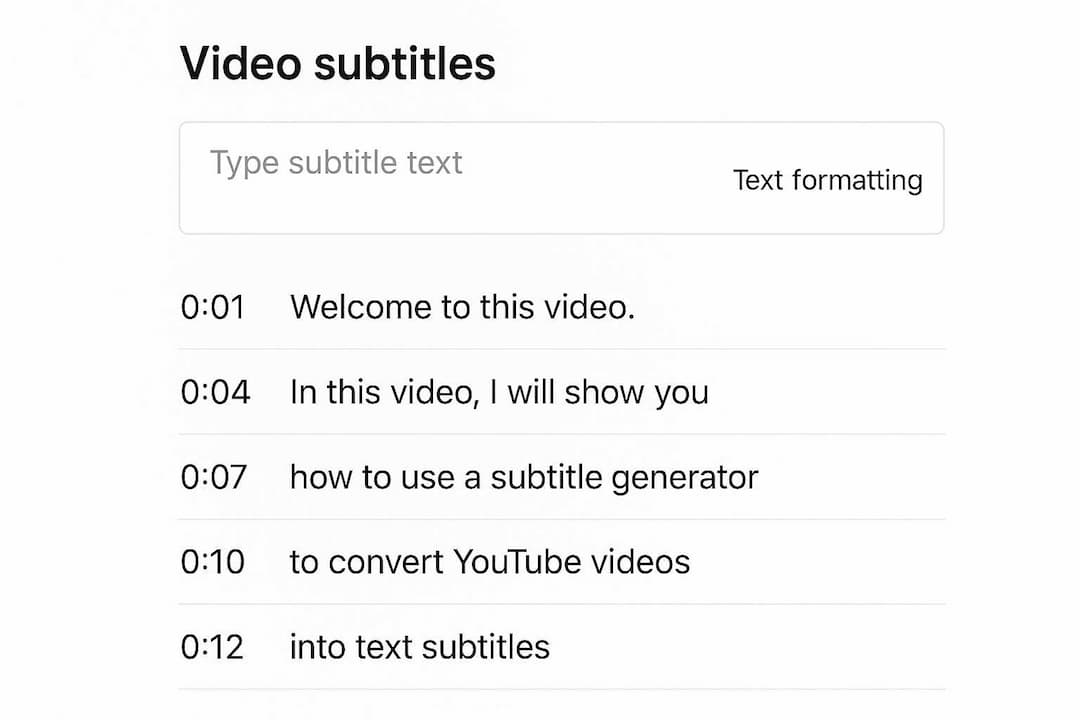1080x720 pixels.
Task: Click the 'into text subtitles' subtitle entry
Action: [420, 647]
